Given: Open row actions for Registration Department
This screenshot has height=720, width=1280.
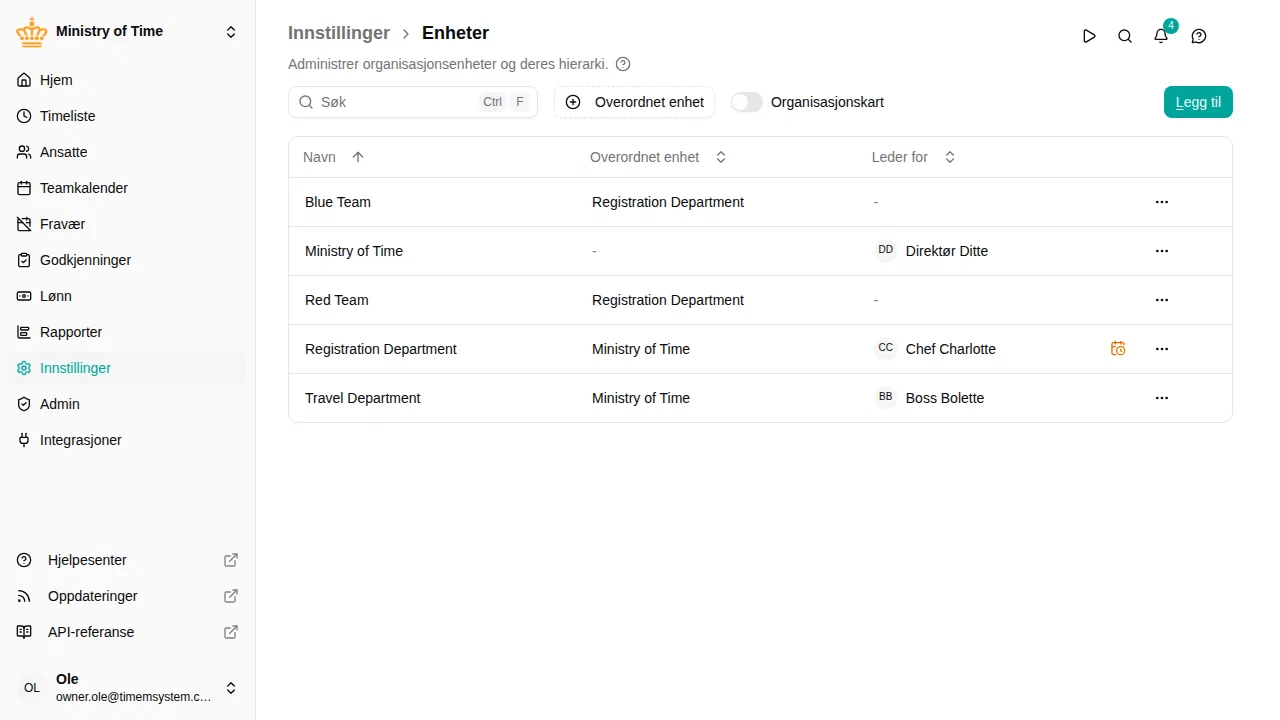Looking at the screenshot, I should click(1162, 349).
